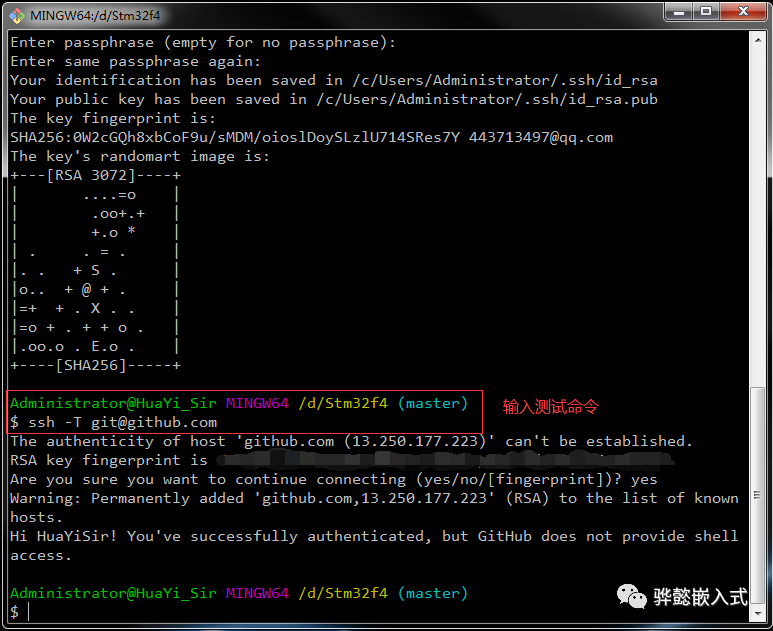The image size is (773, 631).
Task: Click the scrollbar up arrow
Action: [x=758, y=39]
